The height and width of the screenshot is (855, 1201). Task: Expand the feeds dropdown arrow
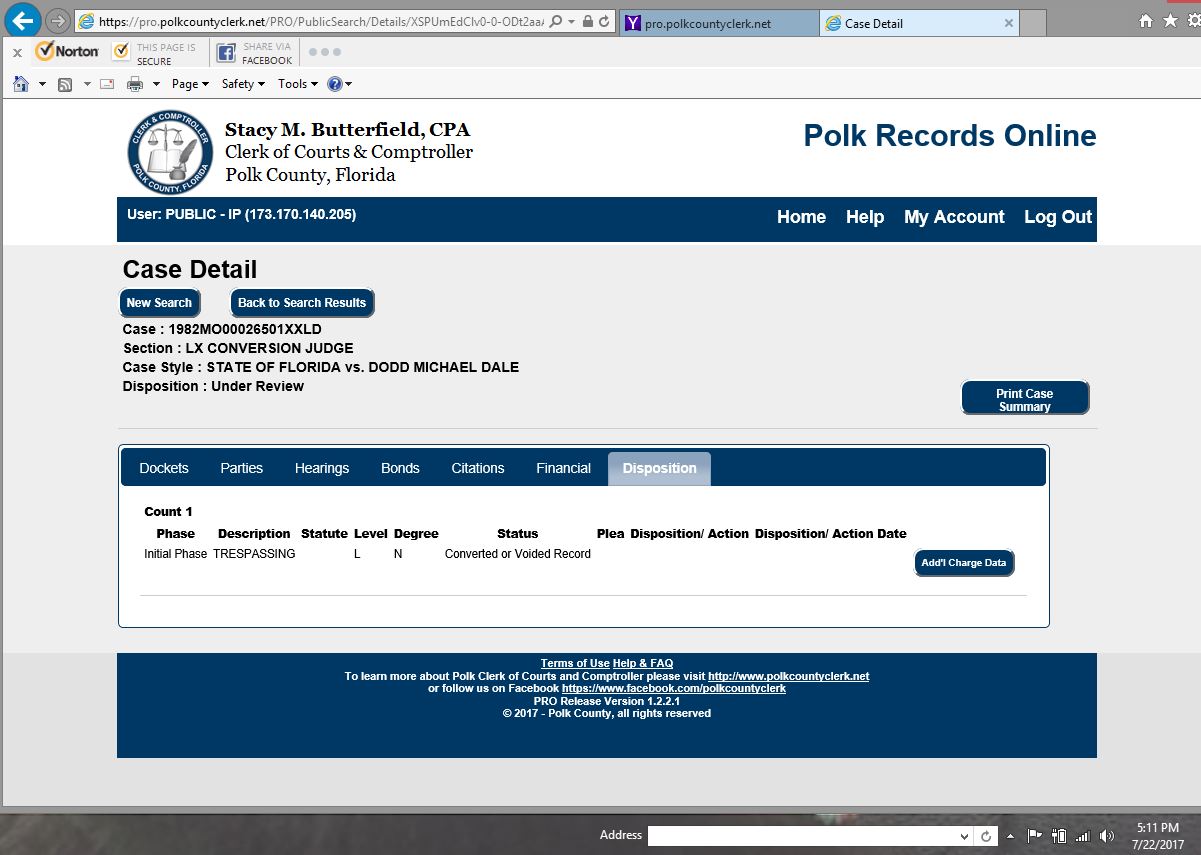[x=87, y=84]
